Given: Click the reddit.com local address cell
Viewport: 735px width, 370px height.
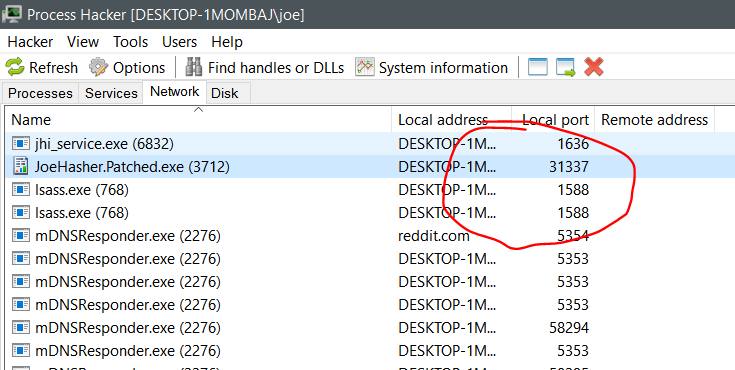Looking at the screenshot, I should coord(434,235).
